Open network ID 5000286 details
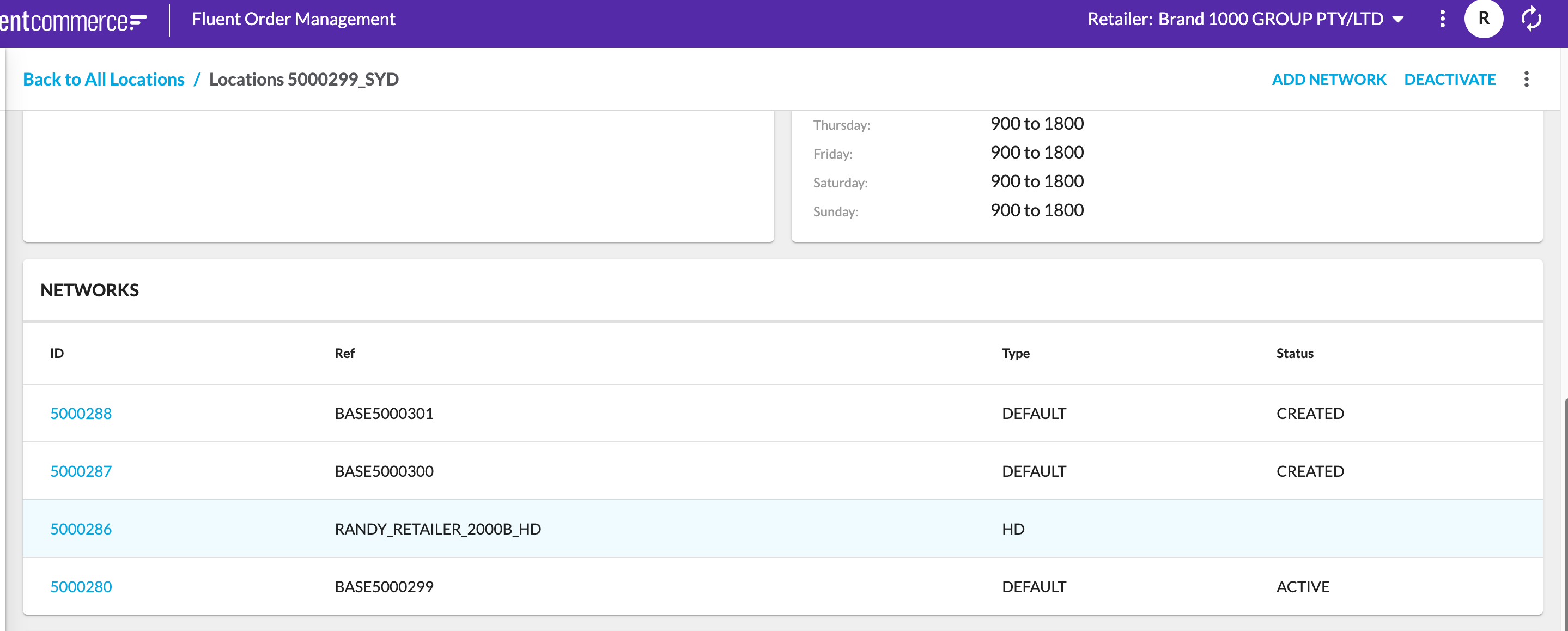This screenshot has height=631, width=1568. (81, 528)
